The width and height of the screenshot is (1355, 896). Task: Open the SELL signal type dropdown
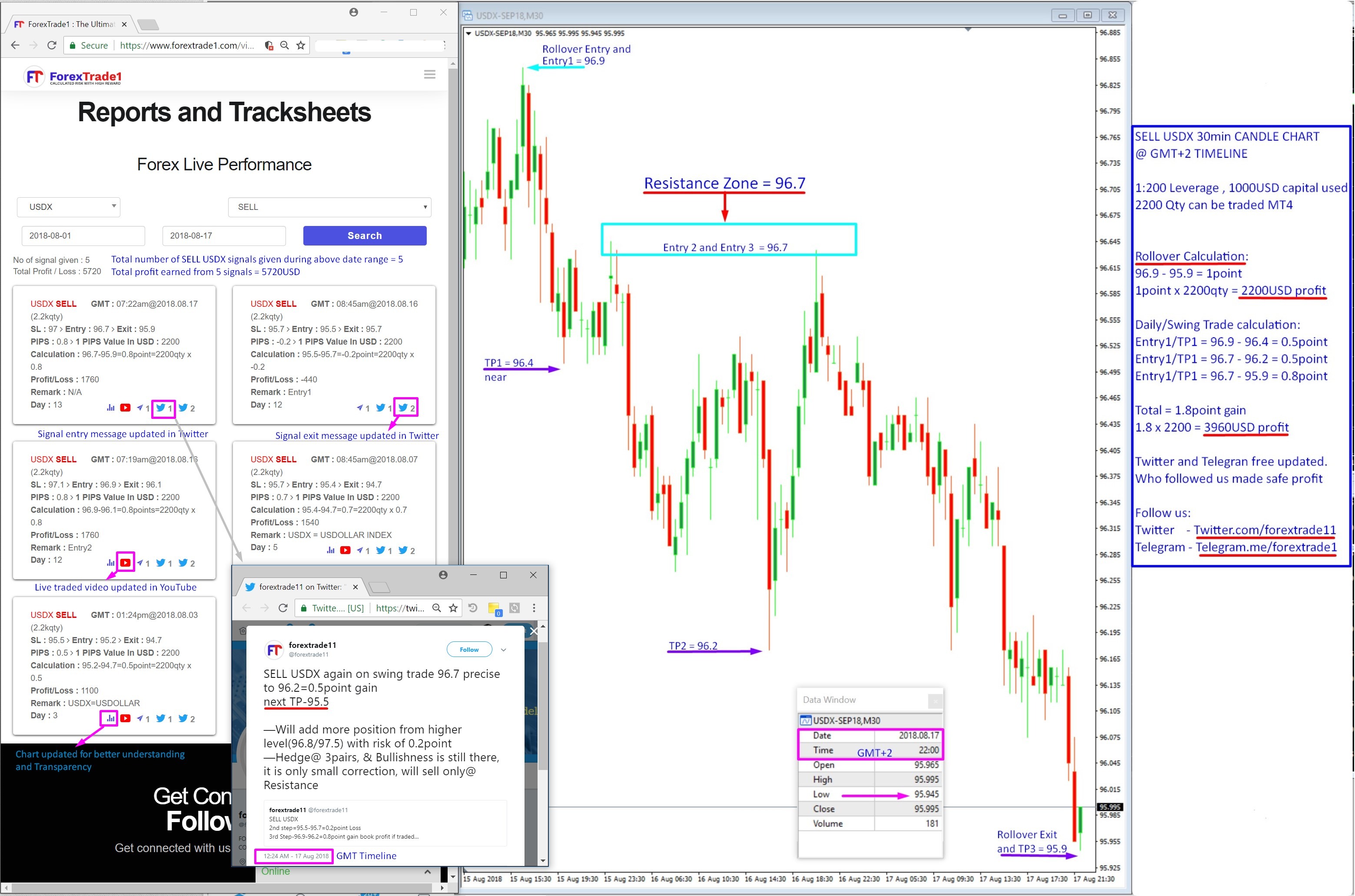coord(330,207)
